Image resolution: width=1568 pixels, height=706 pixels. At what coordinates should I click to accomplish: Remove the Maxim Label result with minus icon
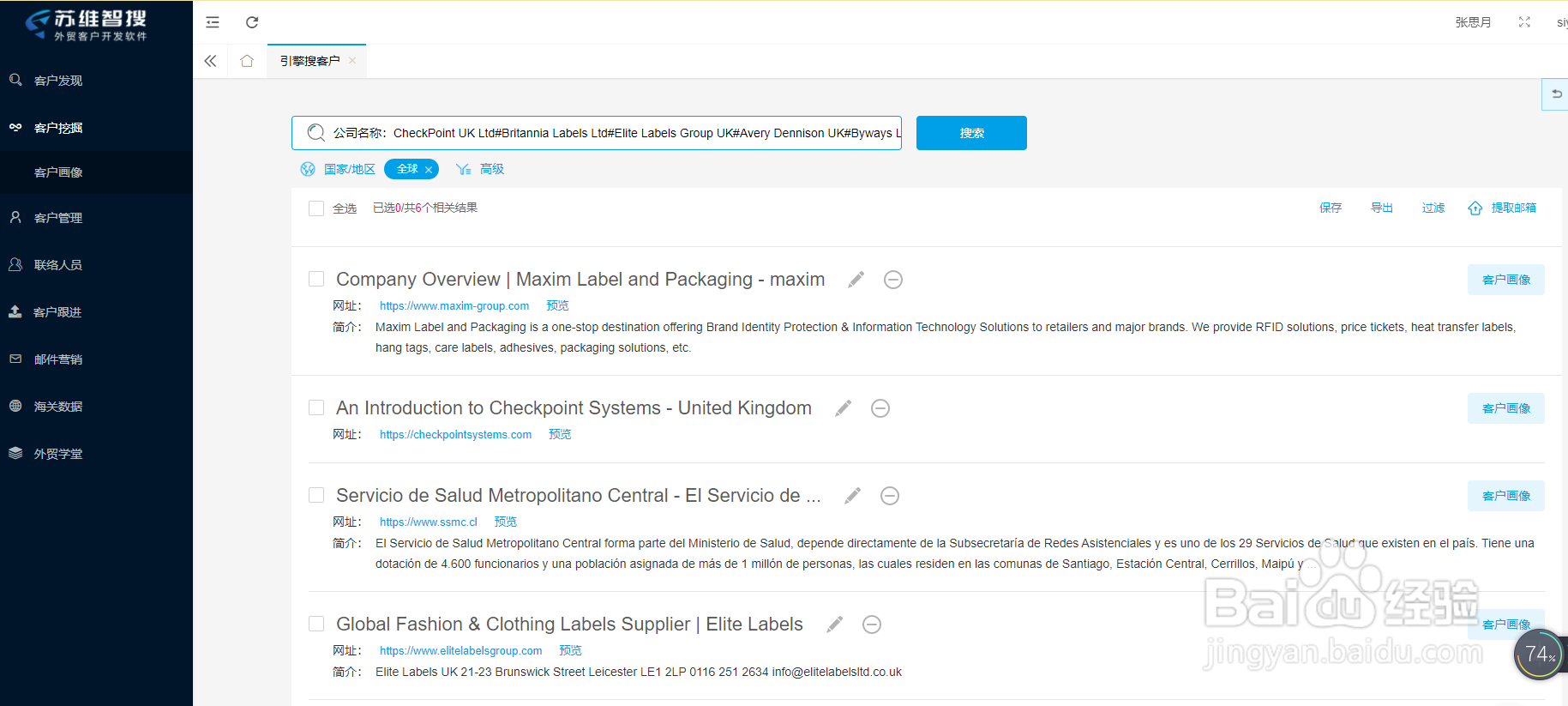tap(893, 280)
